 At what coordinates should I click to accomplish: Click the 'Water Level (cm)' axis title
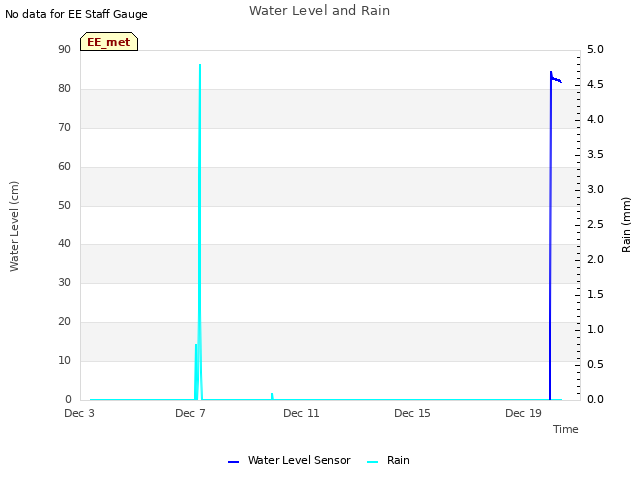click(14, 227)
